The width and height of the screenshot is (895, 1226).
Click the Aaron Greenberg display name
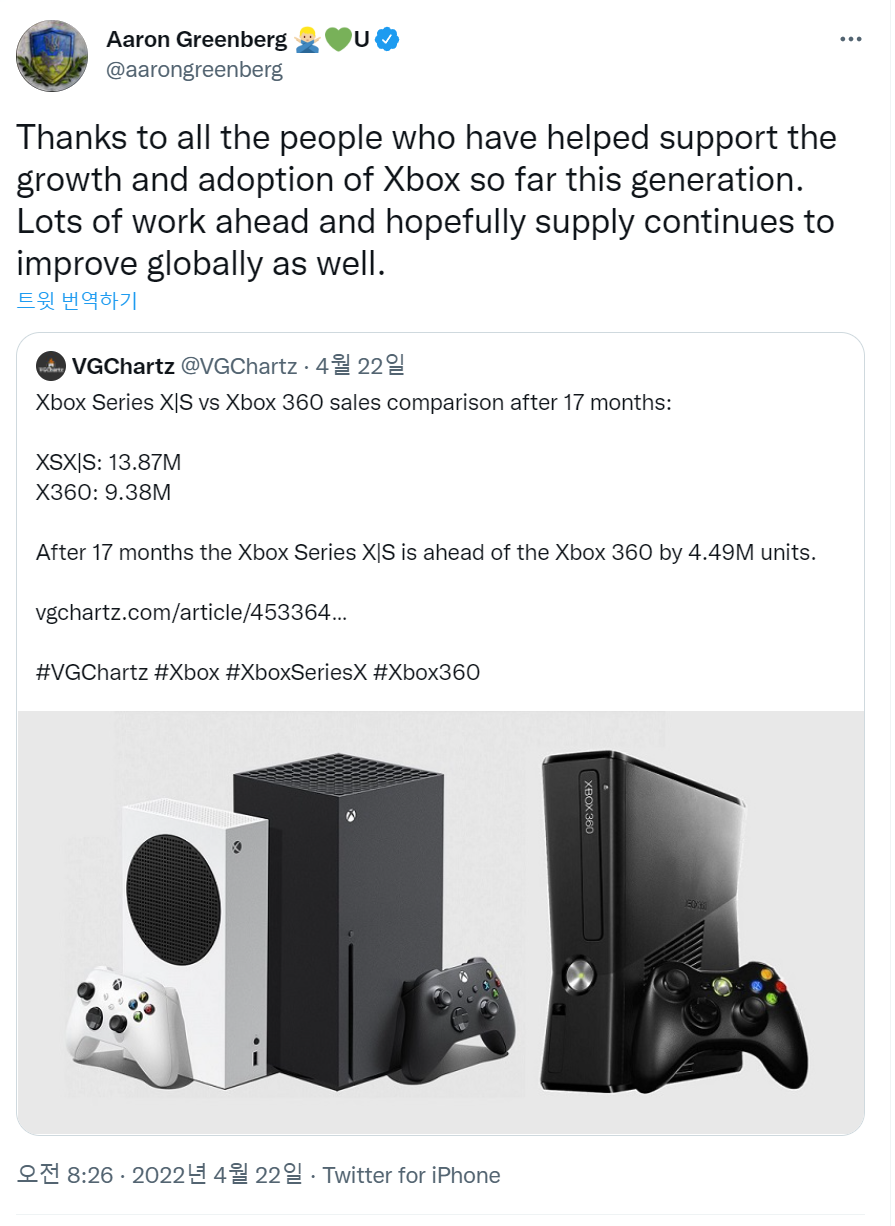point(196,40)
